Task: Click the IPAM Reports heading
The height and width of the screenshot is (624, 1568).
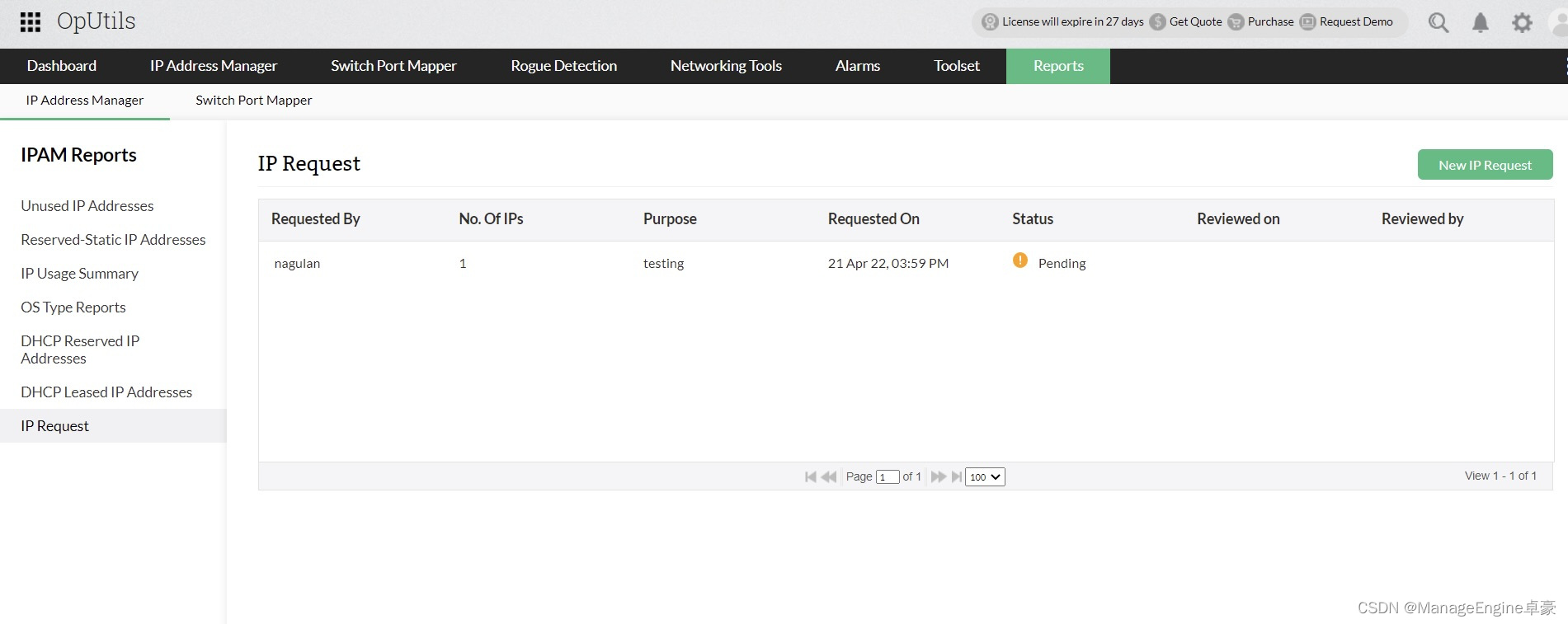Action: click(x=78, y=156)
